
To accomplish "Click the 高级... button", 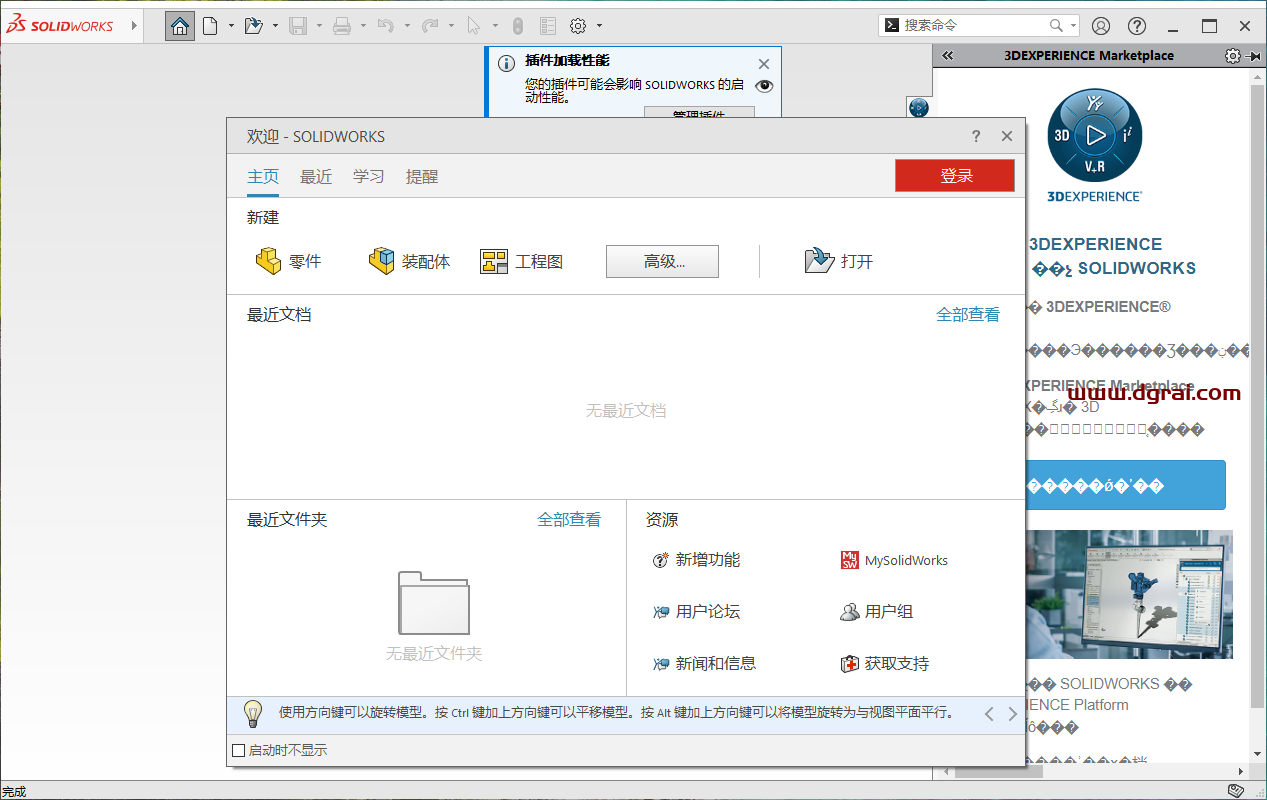I will 662,261.
